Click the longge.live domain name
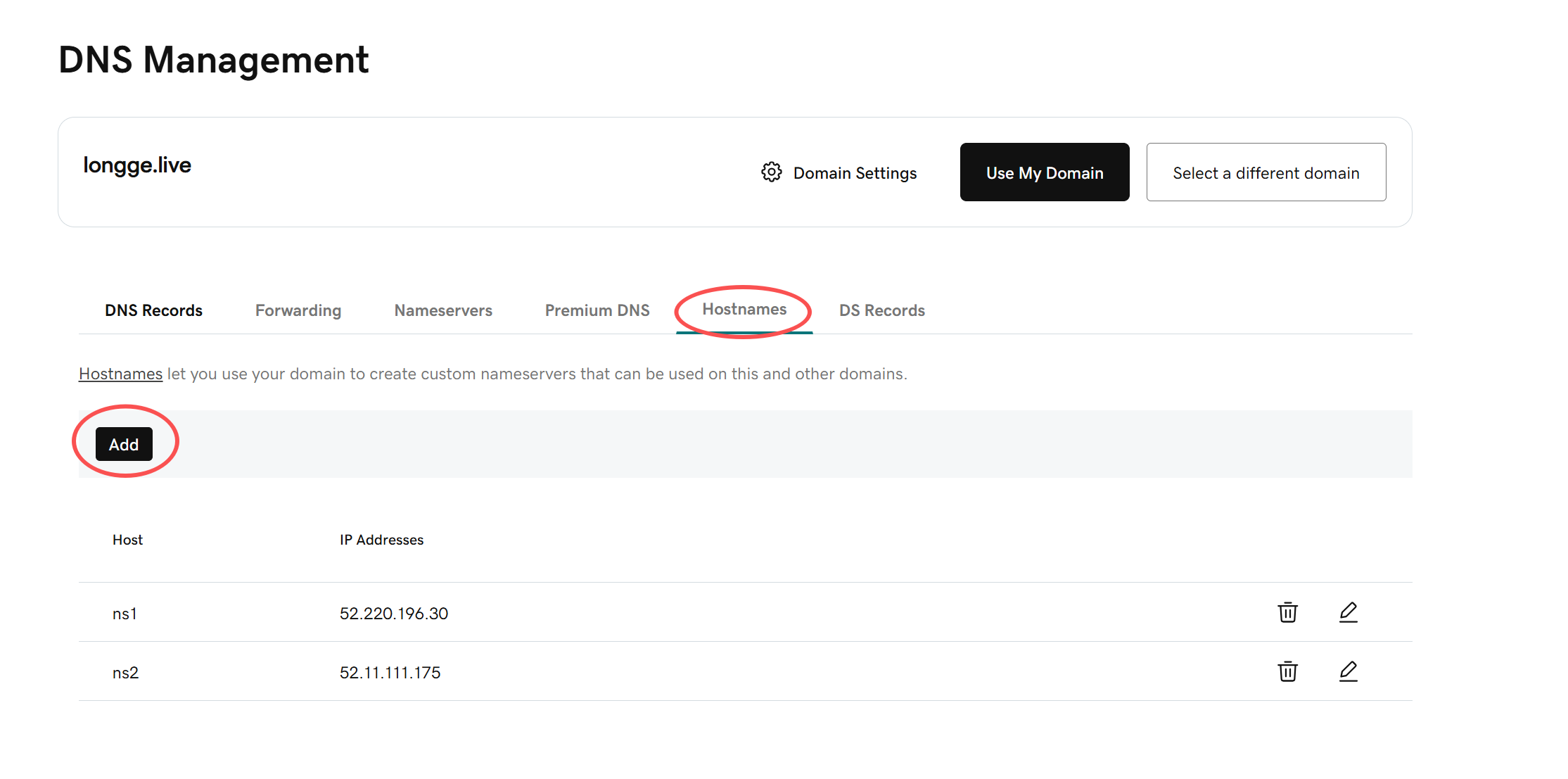This screenshot has height=779, width=1568. pyautogui.click(x=137, y=165)
